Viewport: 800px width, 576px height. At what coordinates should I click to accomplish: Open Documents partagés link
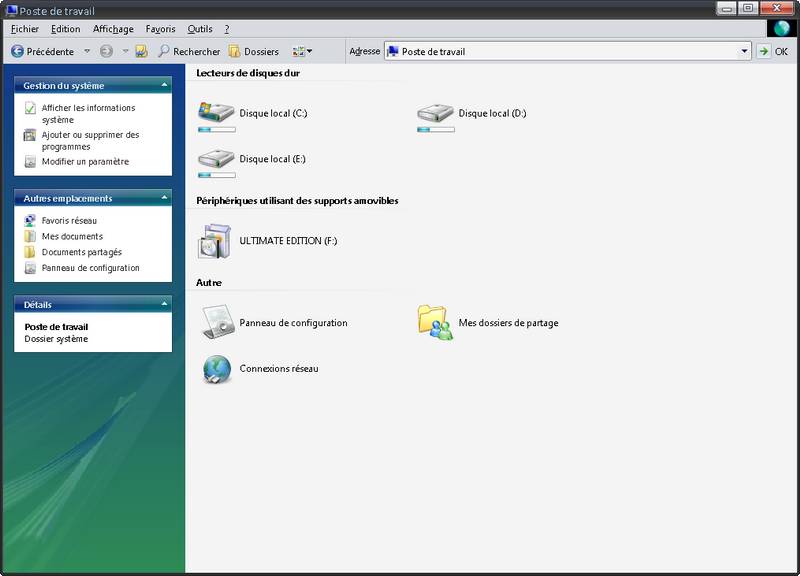point(82,252)
